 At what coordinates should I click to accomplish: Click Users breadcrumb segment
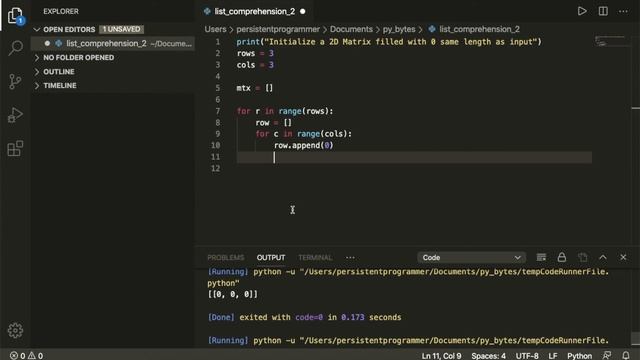point(215,29)
